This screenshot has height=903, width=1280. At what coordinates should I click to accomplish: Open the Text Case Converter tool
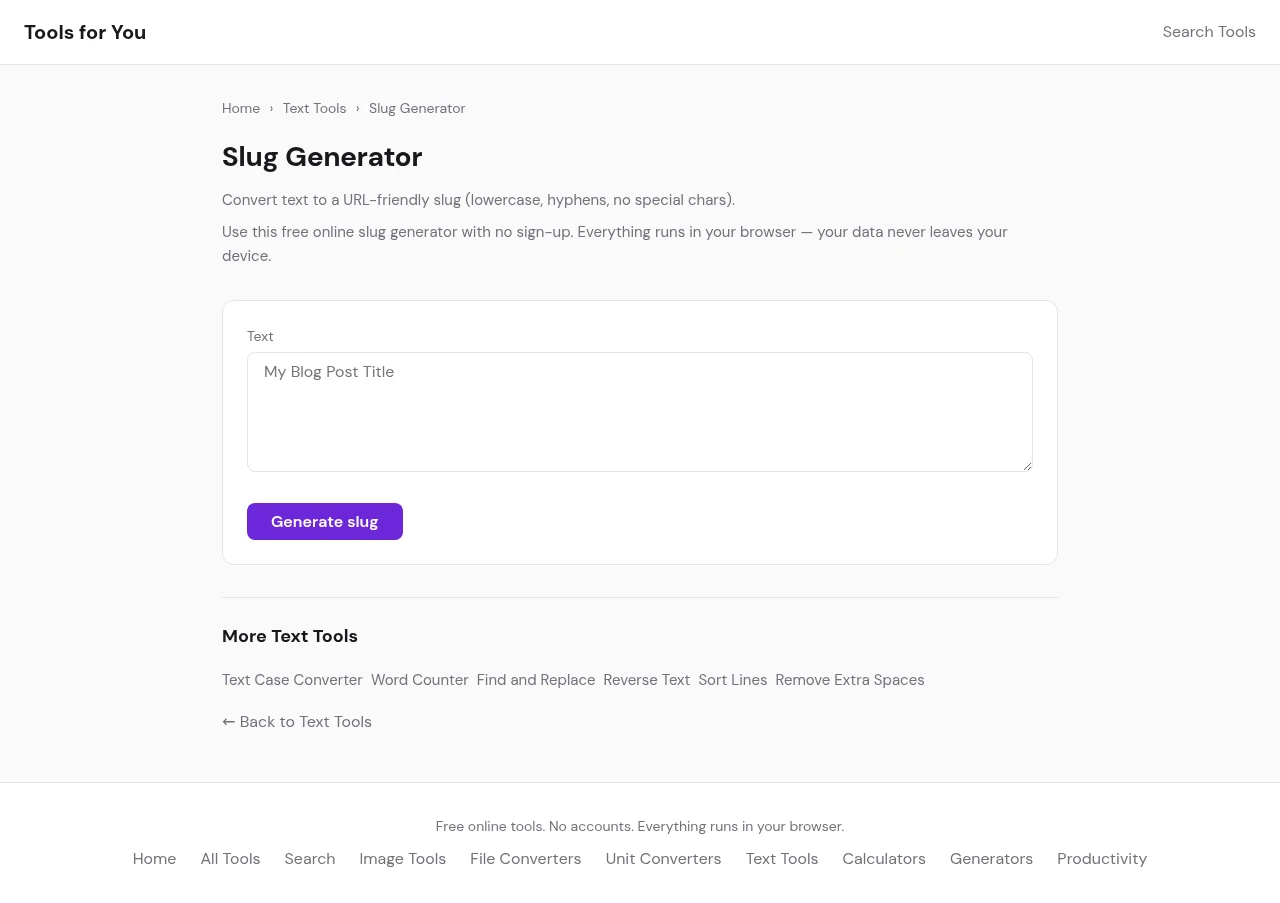pyautogui.click(x=292, y=680)
